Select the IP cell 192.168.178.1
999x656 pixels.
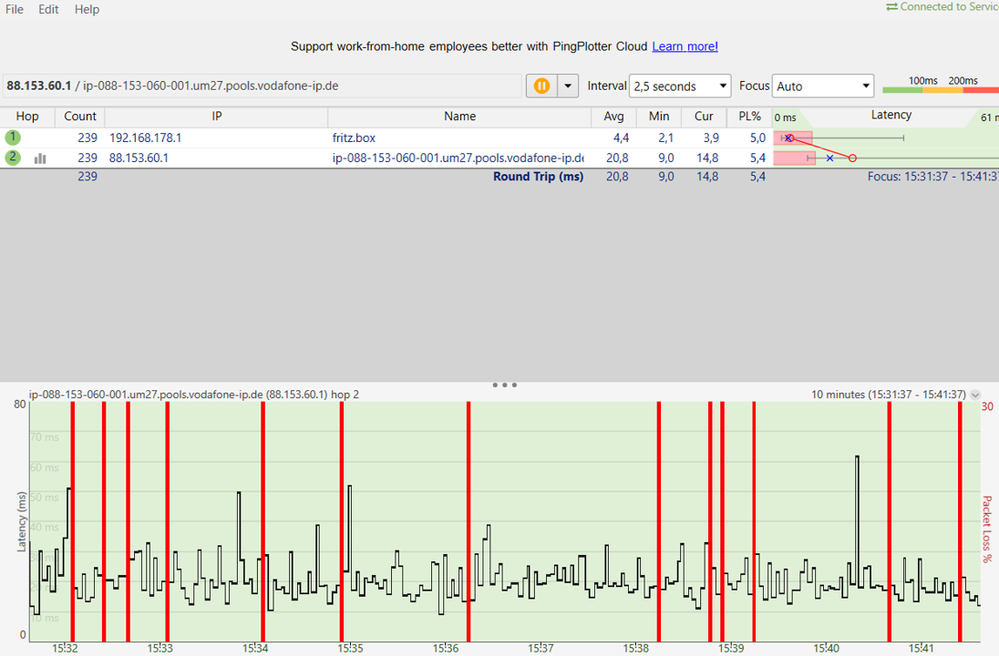pos(145,138)
